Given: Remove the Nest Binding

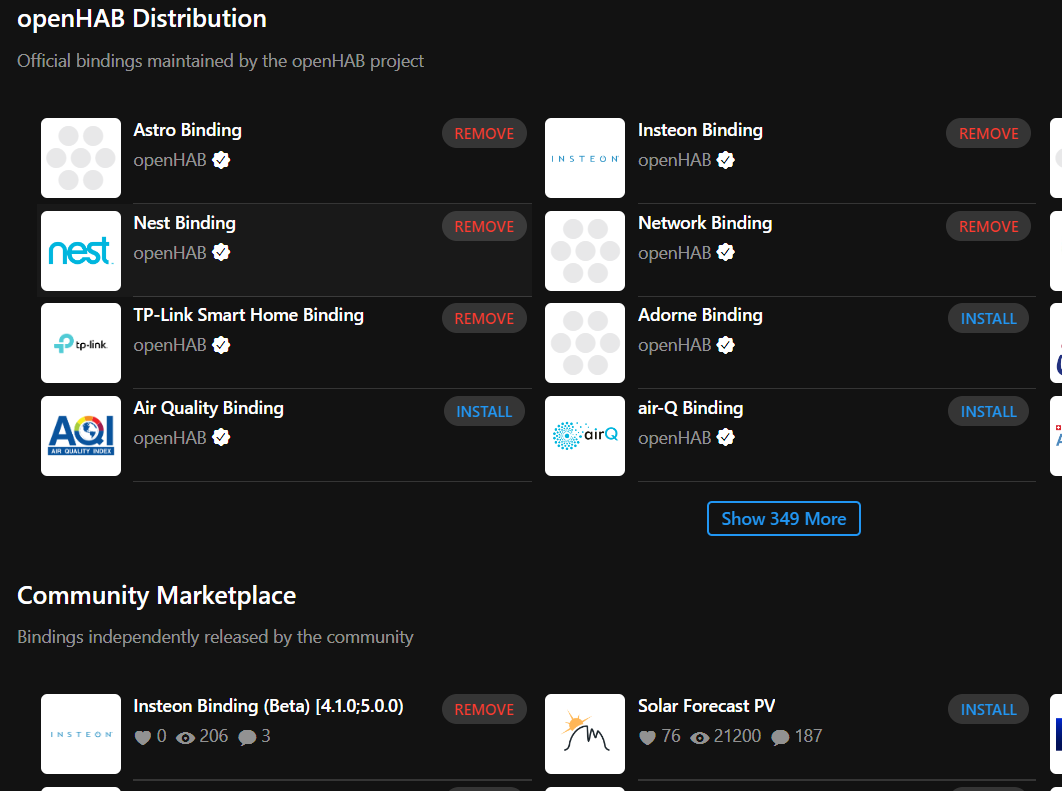Looking at the screenshot, I should pyautogui.click(x=484, y=226).
